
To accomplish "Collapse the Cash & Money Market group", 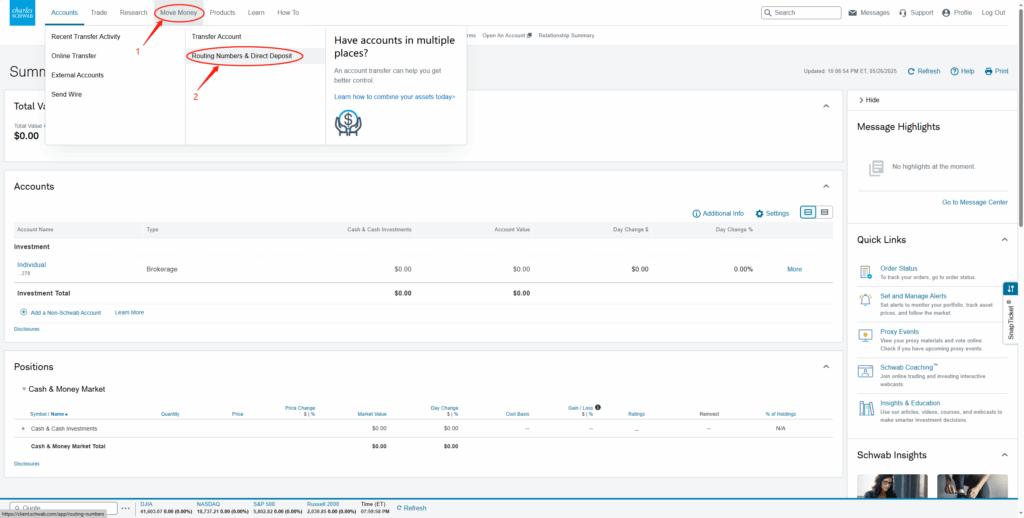I will (24, 389).
